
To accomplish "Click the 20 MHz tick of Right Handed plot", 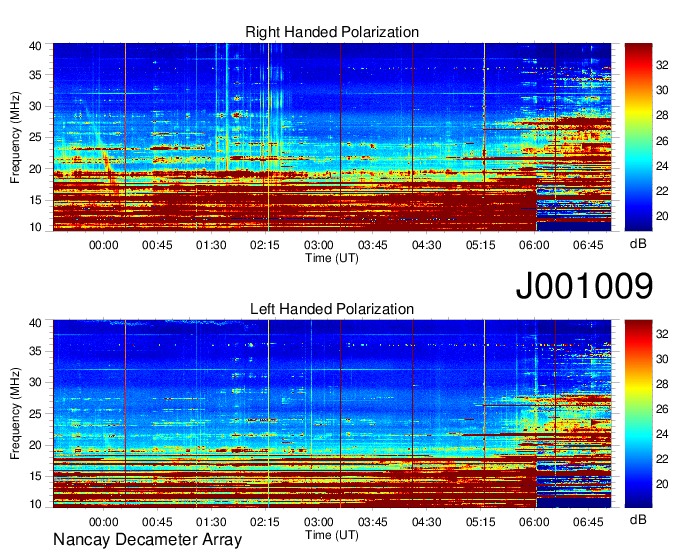I will coord(35,169).
